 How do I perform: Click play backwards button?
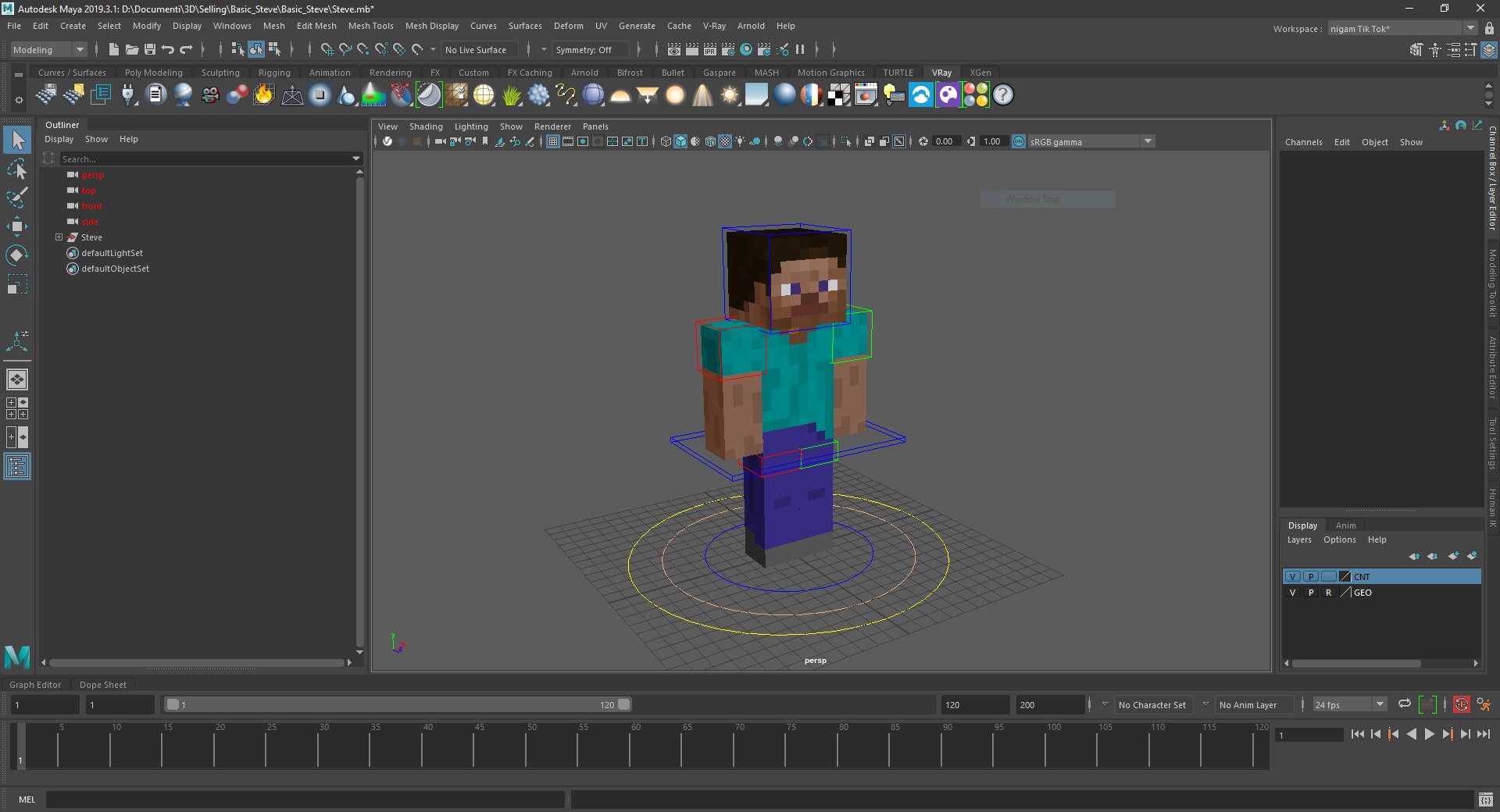1411,734
